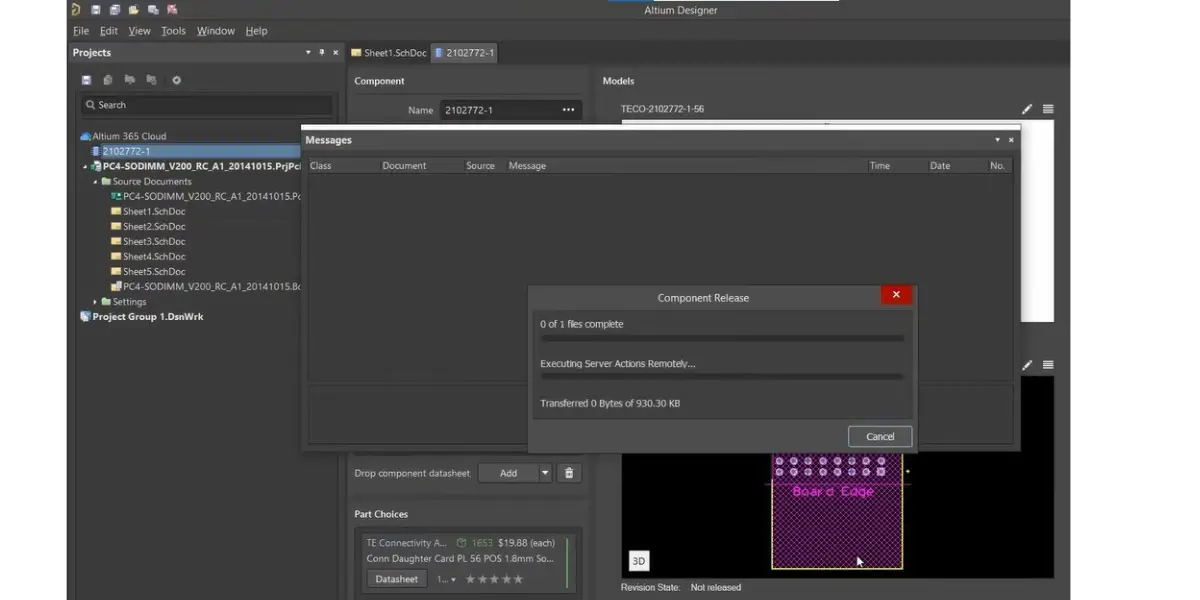
Task: Click the red-marked icon in the title toolbar
Action: tap(172, 10)
